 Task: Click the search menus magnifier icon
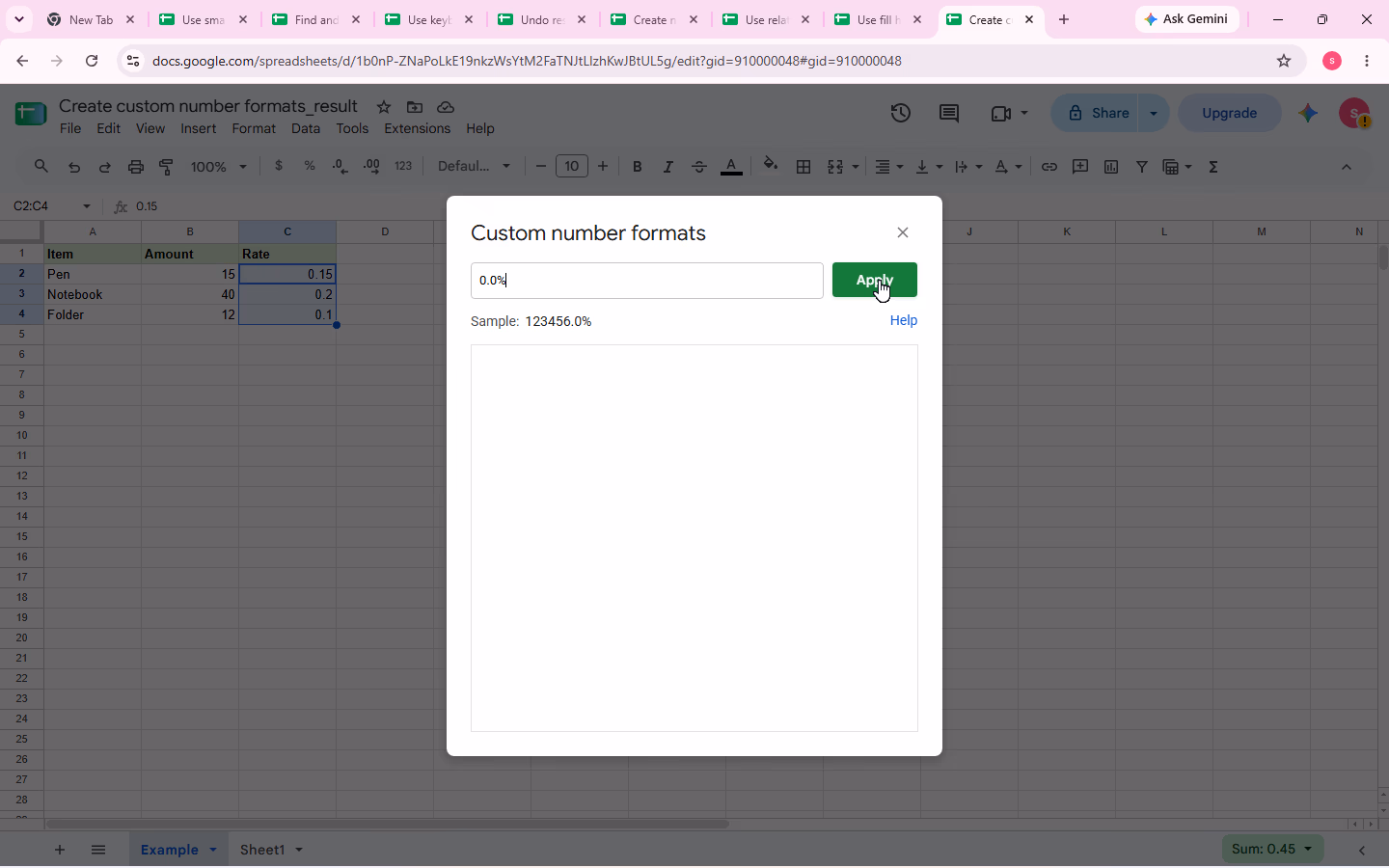click(x=41, y=167)
